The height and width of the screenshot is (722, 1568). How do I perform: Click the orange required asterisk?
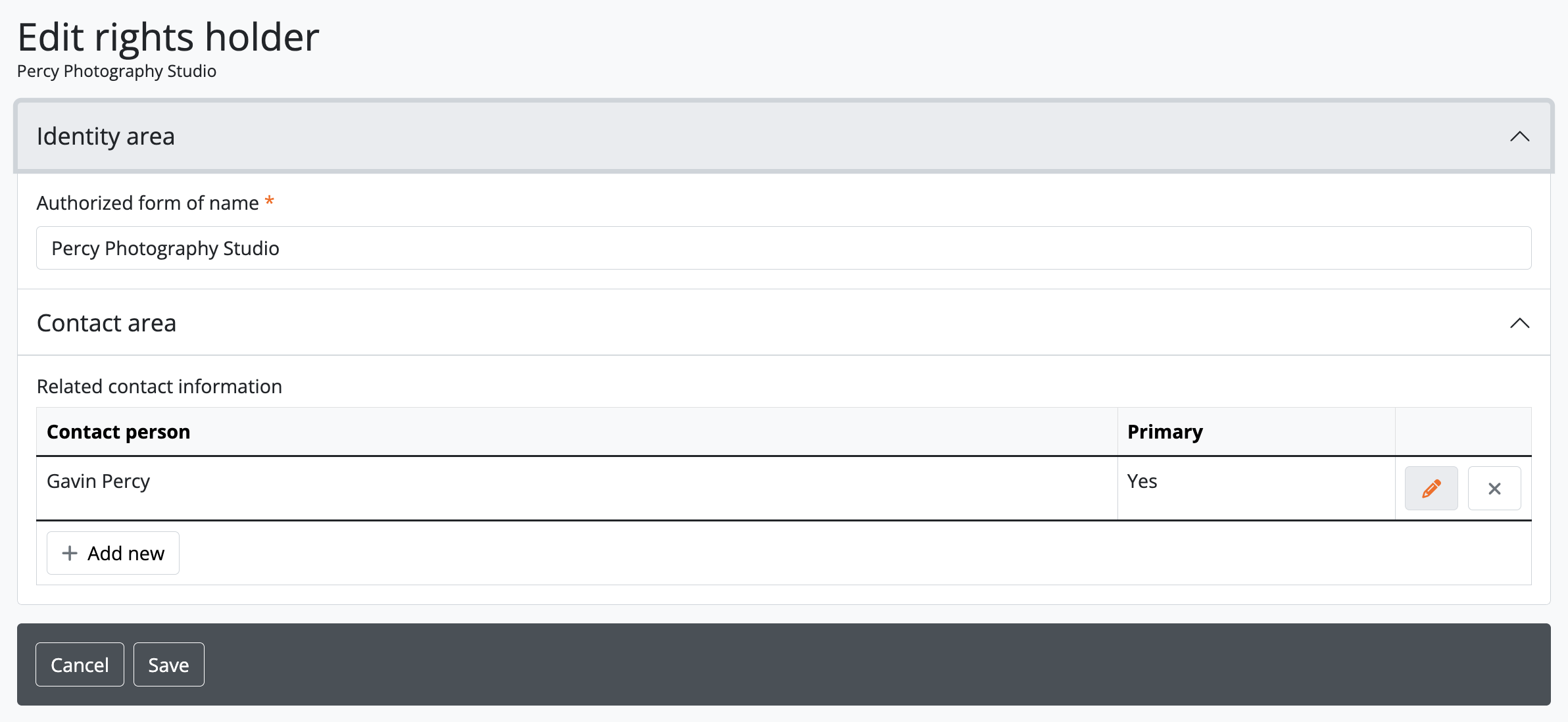269,202
